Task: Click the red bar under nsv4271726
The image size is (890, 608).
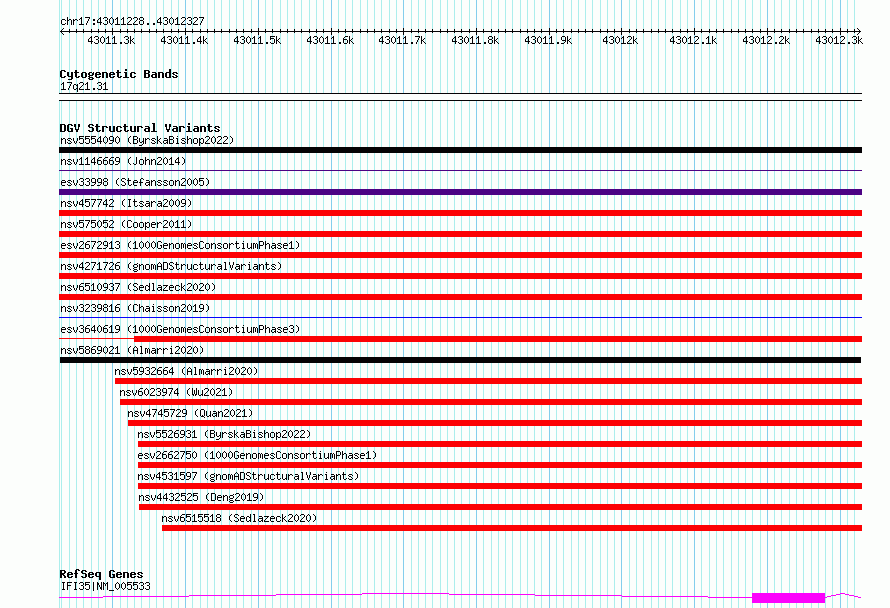Action: coord(460,276)
